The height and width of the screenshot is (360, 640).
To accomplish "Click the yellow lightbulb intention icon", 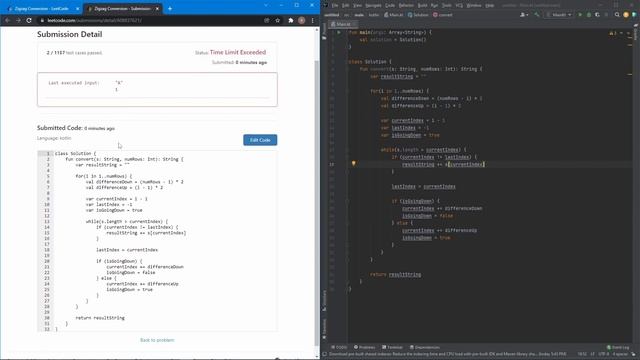I will (x=353, y=164).
